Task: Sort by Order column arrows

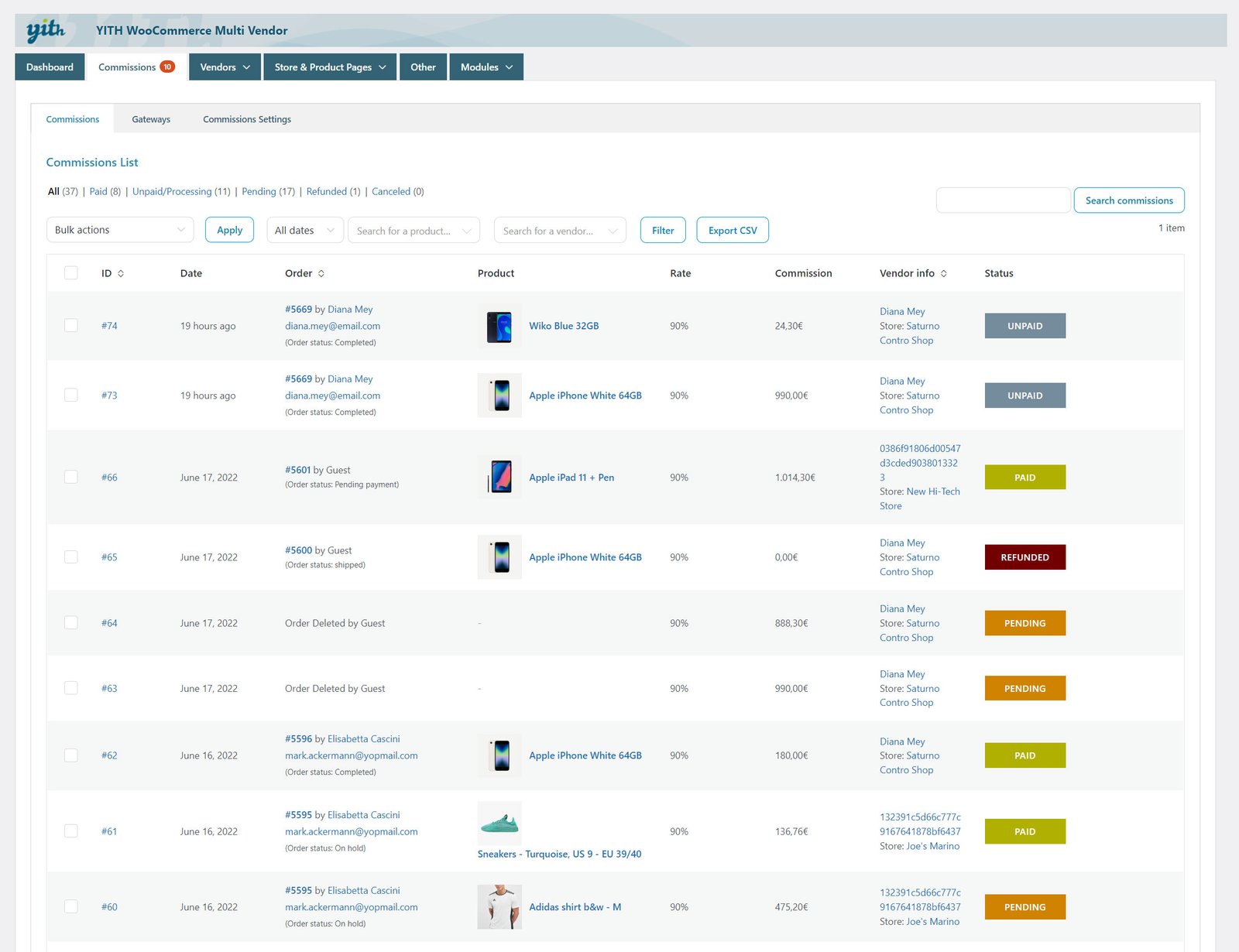Action: click(321, 273)
